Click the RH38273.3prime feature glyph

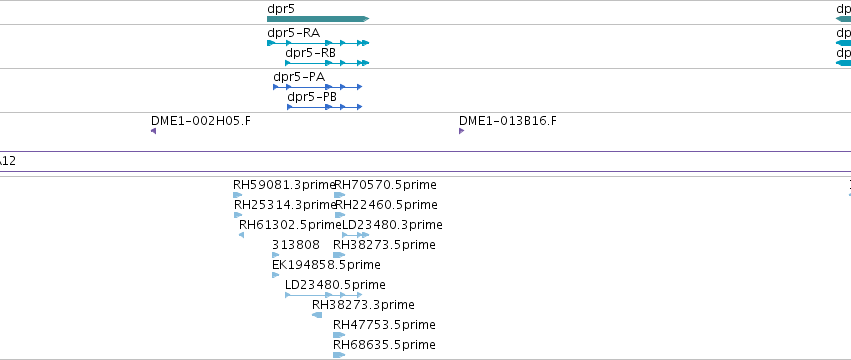pyautogui.click(x=317, y=315)
